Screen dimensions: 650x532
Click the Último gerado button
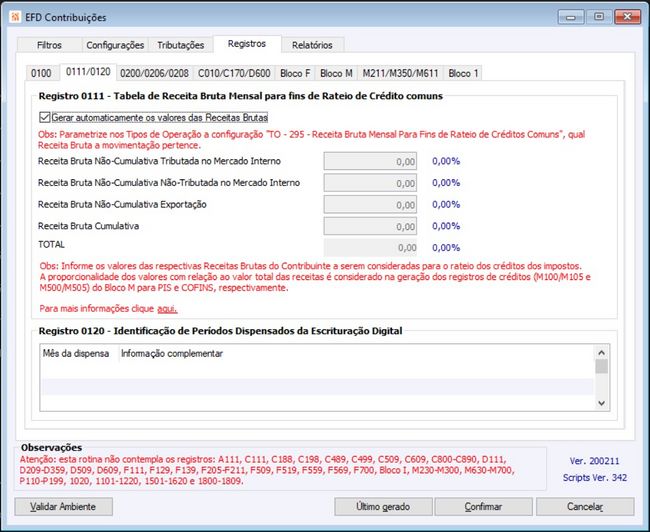(x=383, y=507)
